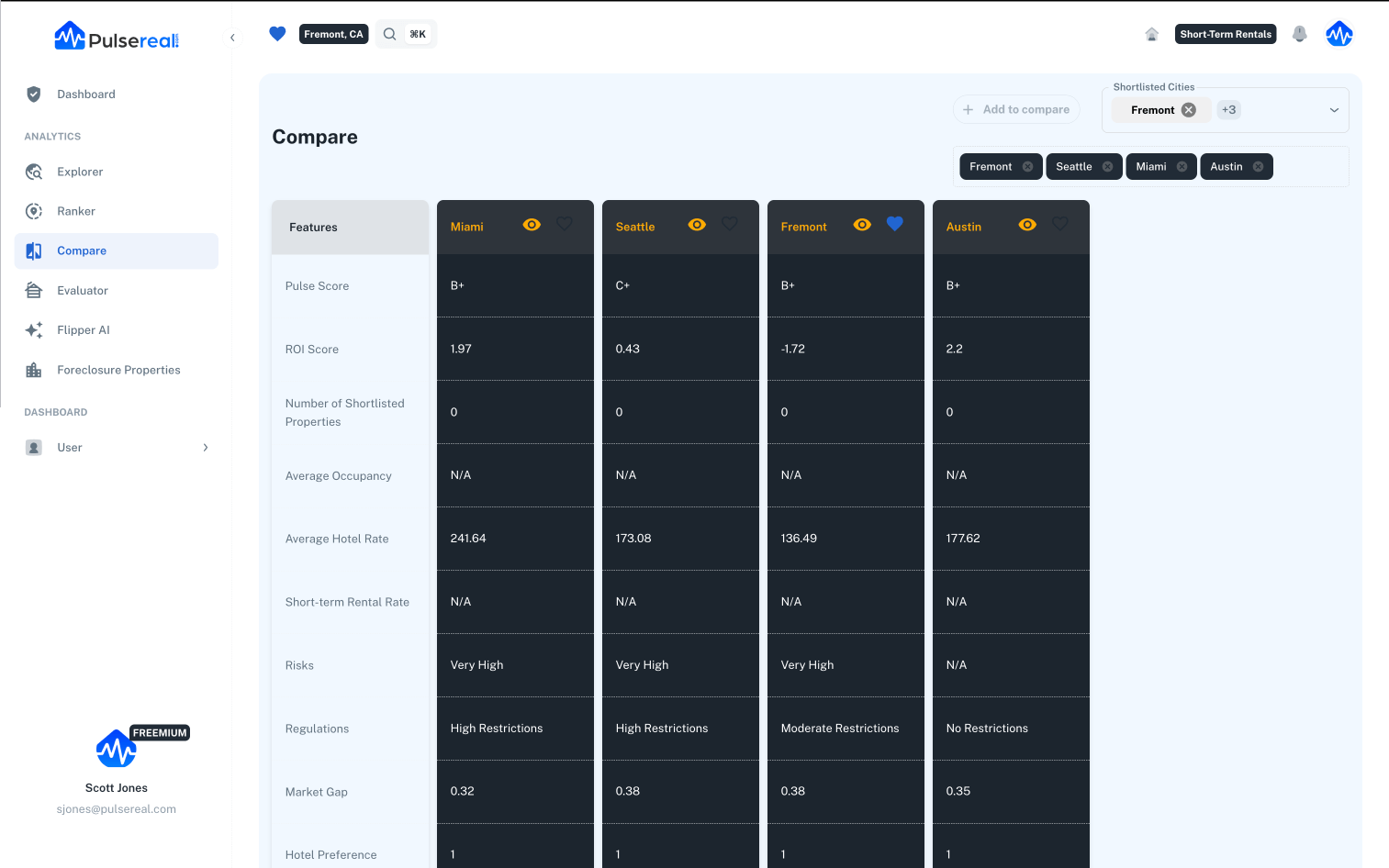The image size is (1389, 868).
Task: Toggle visibility eye for Miami column
Action: (x=532, y=225)
